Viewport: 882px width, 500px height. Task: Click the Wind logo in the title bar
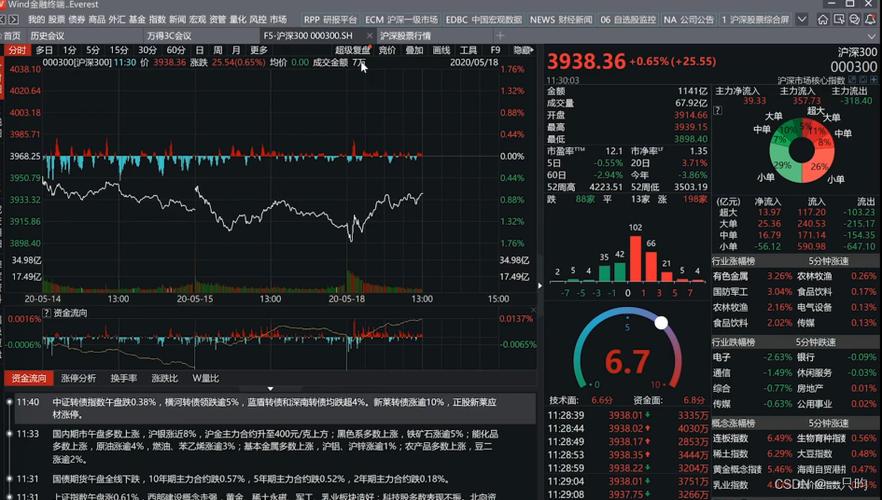point(3,4)
